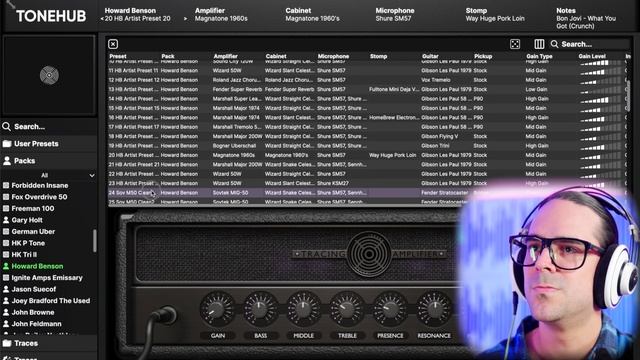Screen dimensions: 640x360
Task: Sort by the Preset column header
Action: 118,56
